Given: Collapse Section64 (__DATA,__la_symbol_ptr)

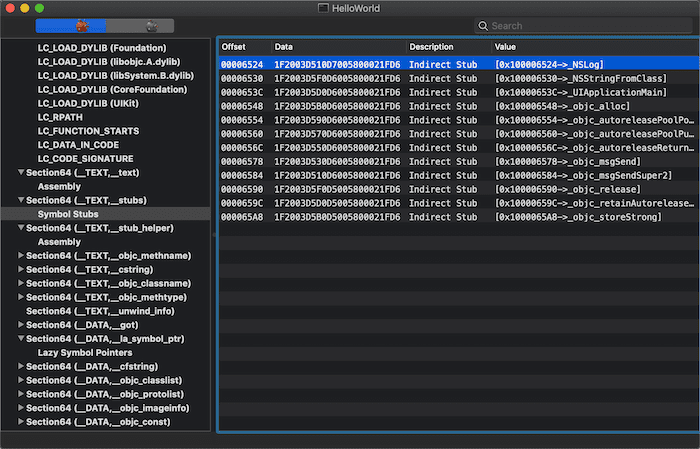Looking at the screenshot, I should pyautogui.click(x=21, y=338).
